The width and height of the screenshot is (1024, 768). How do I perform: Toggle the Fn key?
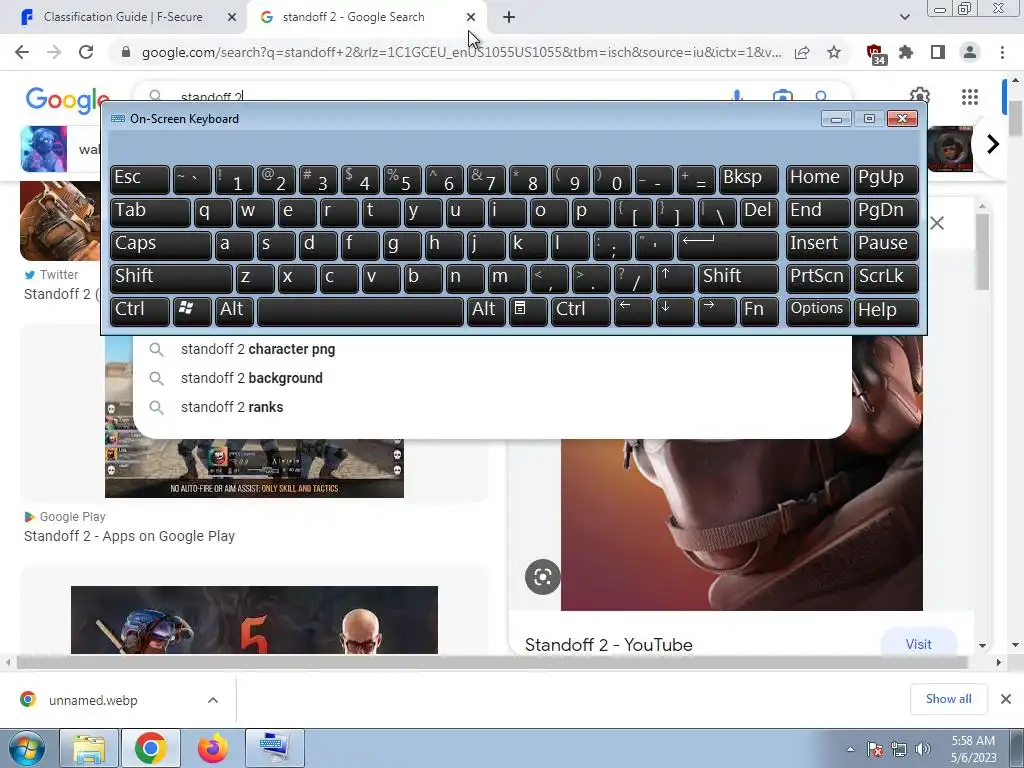click(x=759, y=310)
